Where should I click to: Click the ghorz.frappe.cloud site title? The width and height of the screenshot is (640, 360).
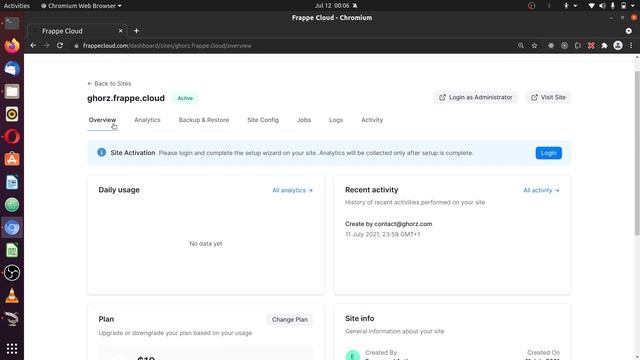pyautogui.click(x=126, y=98)
